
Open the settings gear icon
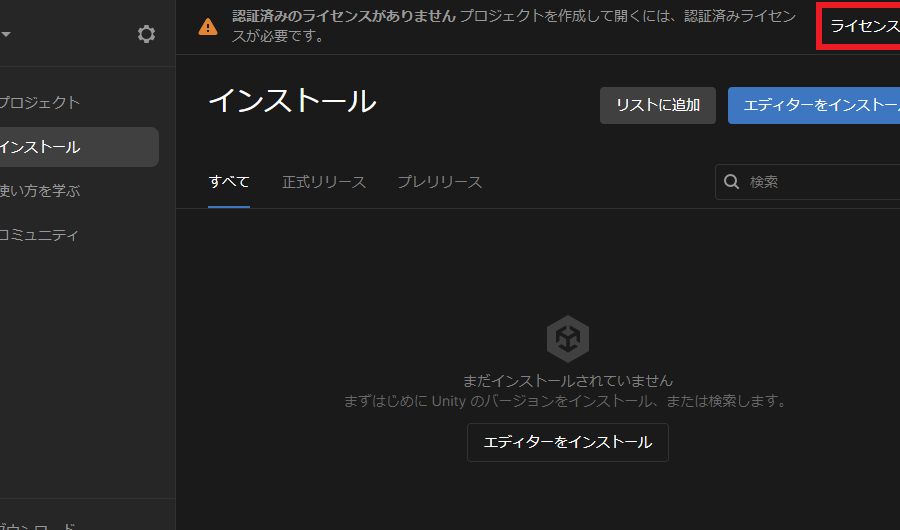coord(146,34)
